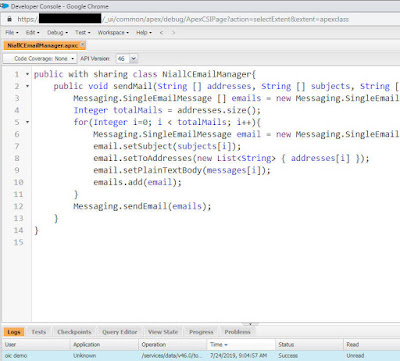This screenshot has width=400, height=361.
Task: Go back with the left arrow icon
Action: click(161, 32)
